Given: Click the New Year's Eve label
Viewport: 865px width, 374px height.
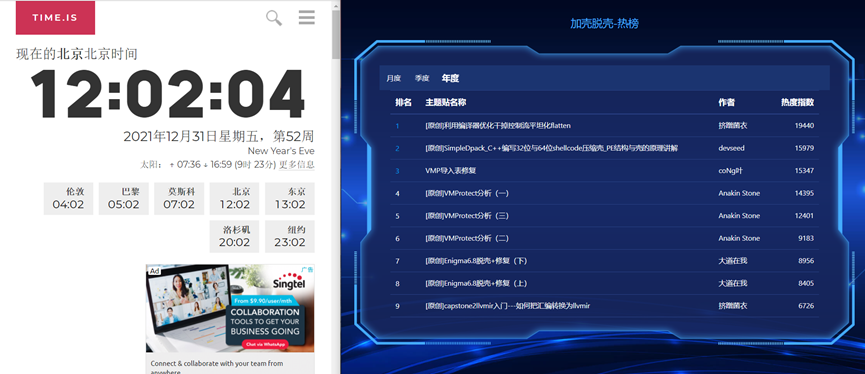Looking at the screenshot, I should coord(281,151).
